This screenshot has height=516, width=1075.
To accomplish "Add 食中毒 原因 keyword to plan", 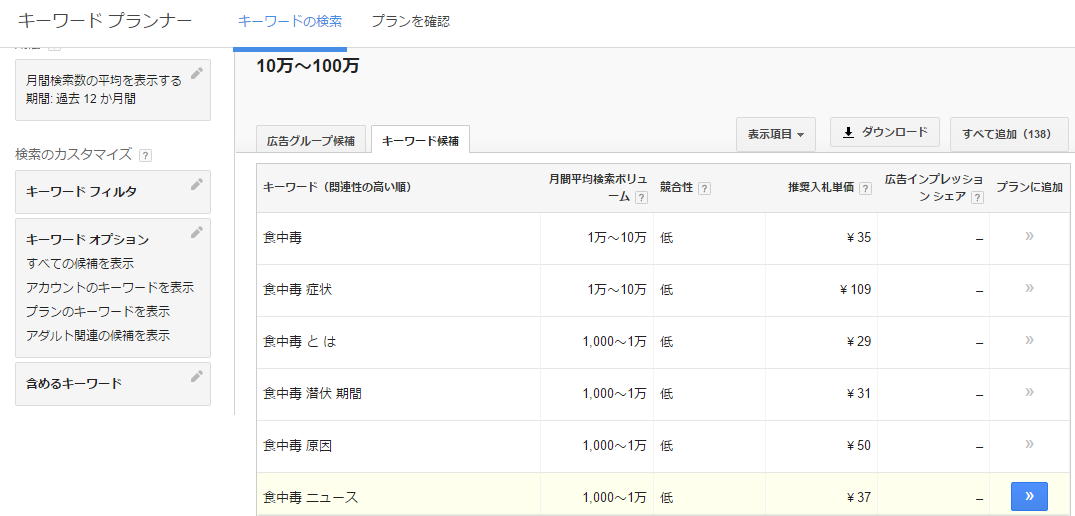I will pyautogui.click(x=1029, y=445).
